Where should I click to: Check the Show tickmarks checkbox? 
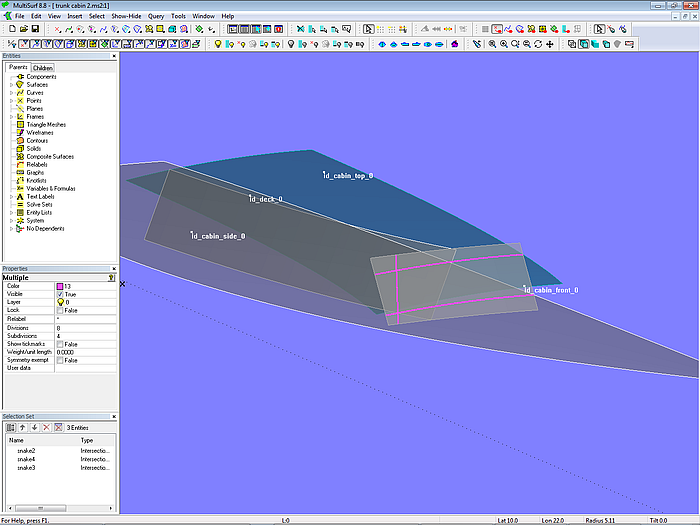(x=60, y=343)
